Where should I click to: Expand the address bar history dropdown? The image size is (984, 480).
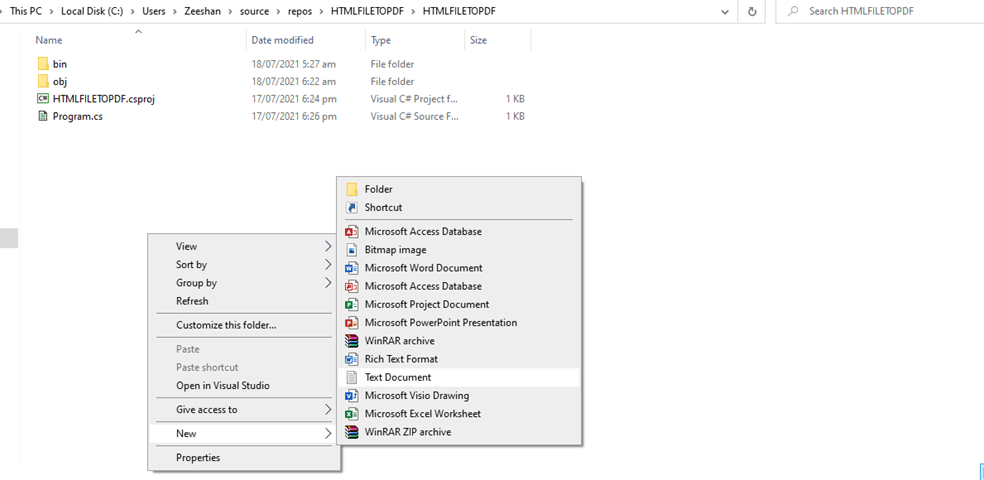(x=725, y=11)
